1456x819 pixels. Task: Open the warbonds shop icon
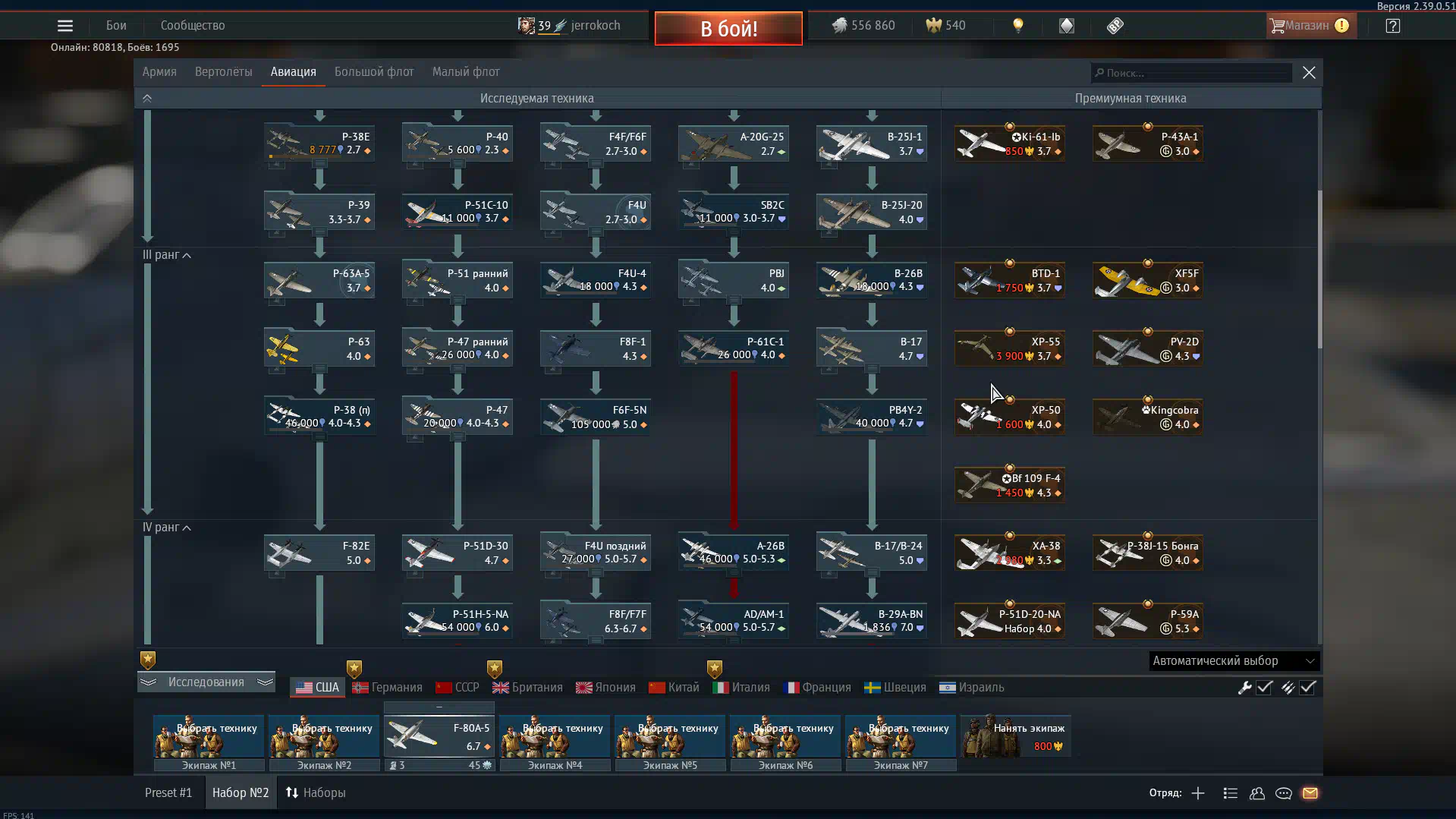(x=1067, y=26)
